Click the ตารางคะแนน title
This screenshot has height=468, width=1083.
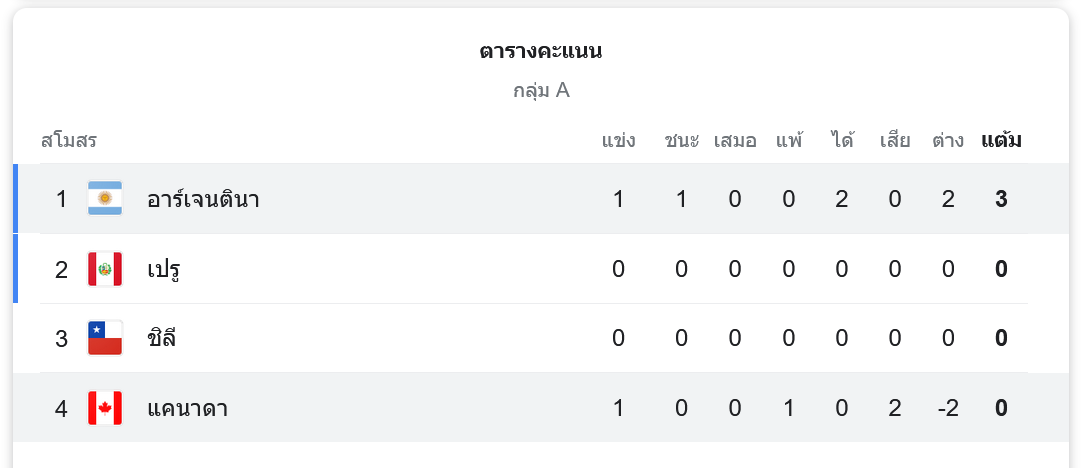(541, 51)
